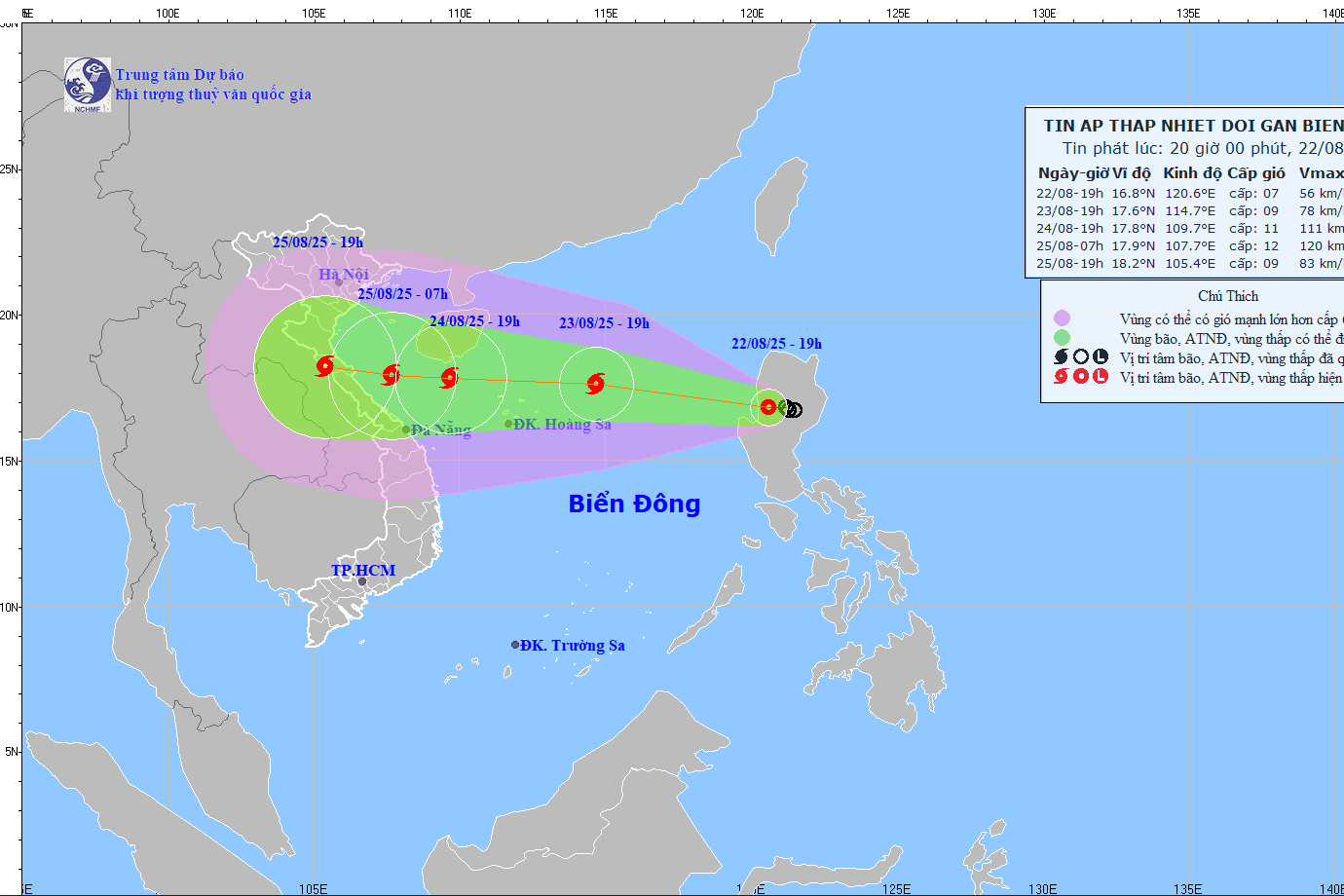Select the westernmost red storm marker over Laos
This screenshot has width=1344, height=896.
pos(325,366)
